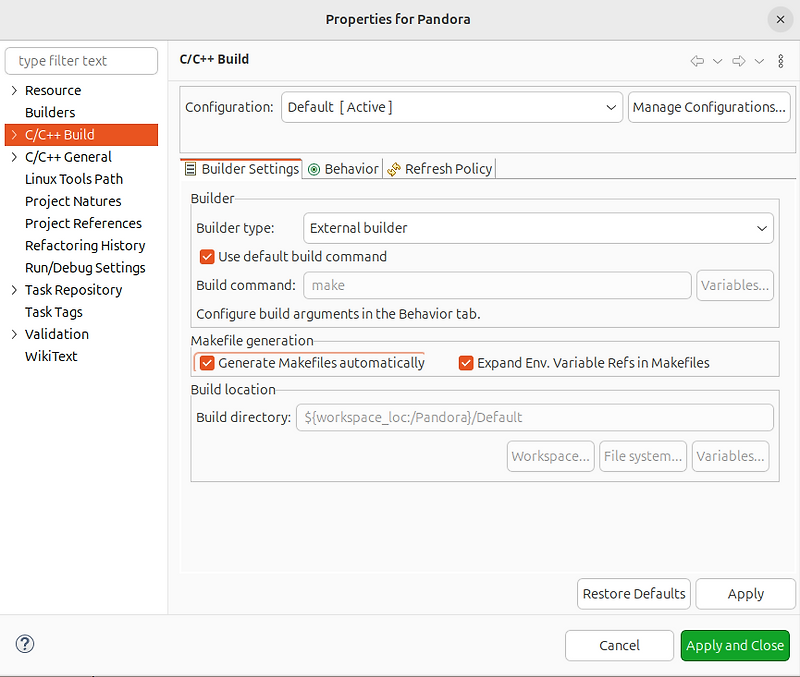Viewport: 800px width, 677px height.
Task: Uncheck Use default build command
Action: click(207, 257)
